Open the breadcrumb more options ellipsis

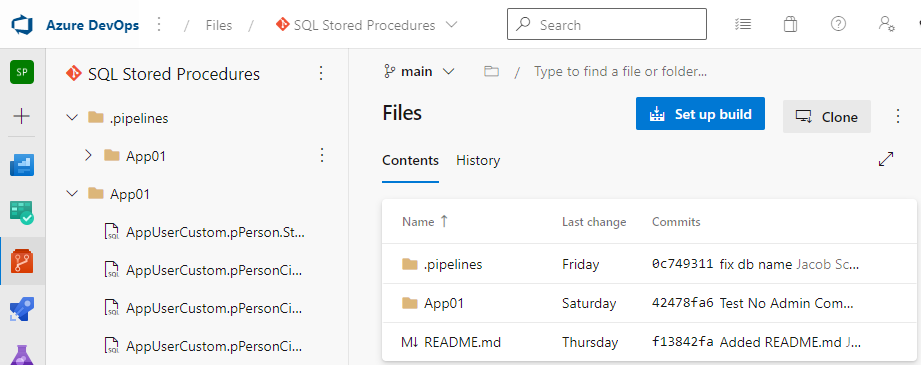click(x=159, y=25)
